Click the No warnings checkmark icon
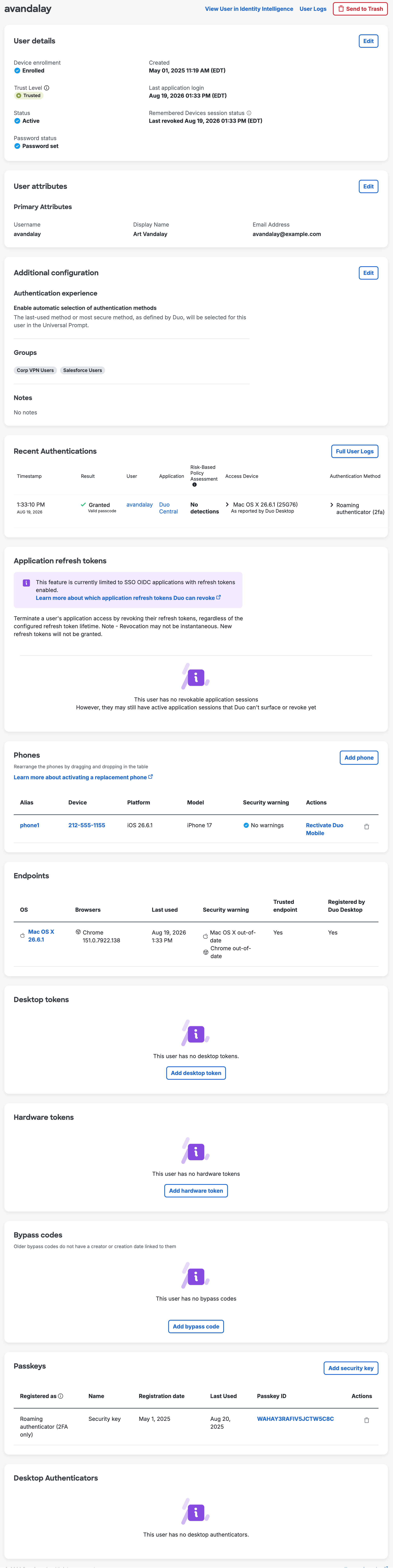This screenshot has height=1568, width=393. [x=246, y=825]
